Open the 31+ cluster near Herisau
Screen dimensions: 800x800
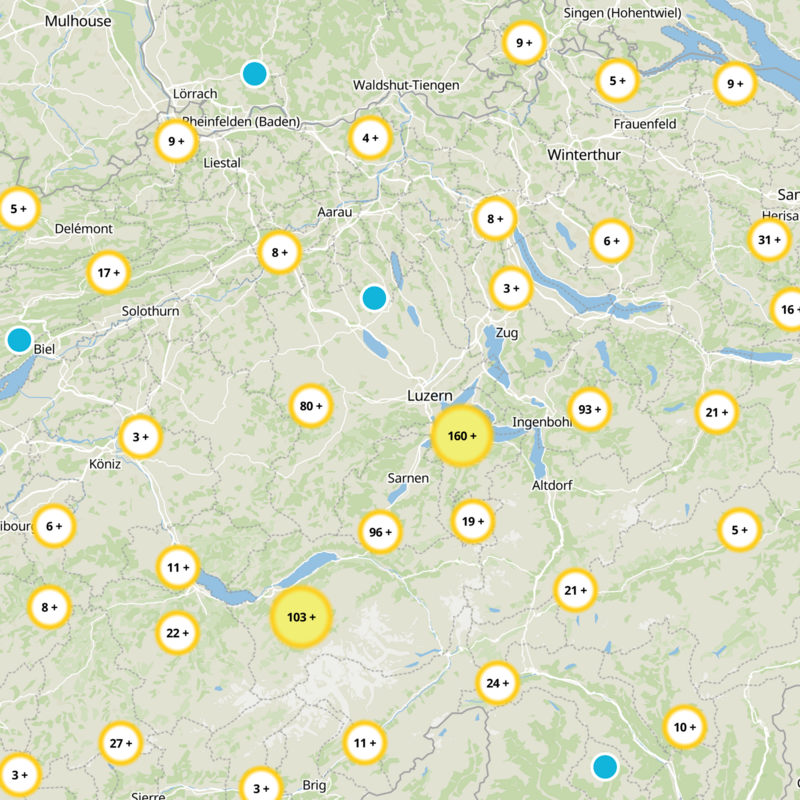pyautogui.click(x=769, y=240)
